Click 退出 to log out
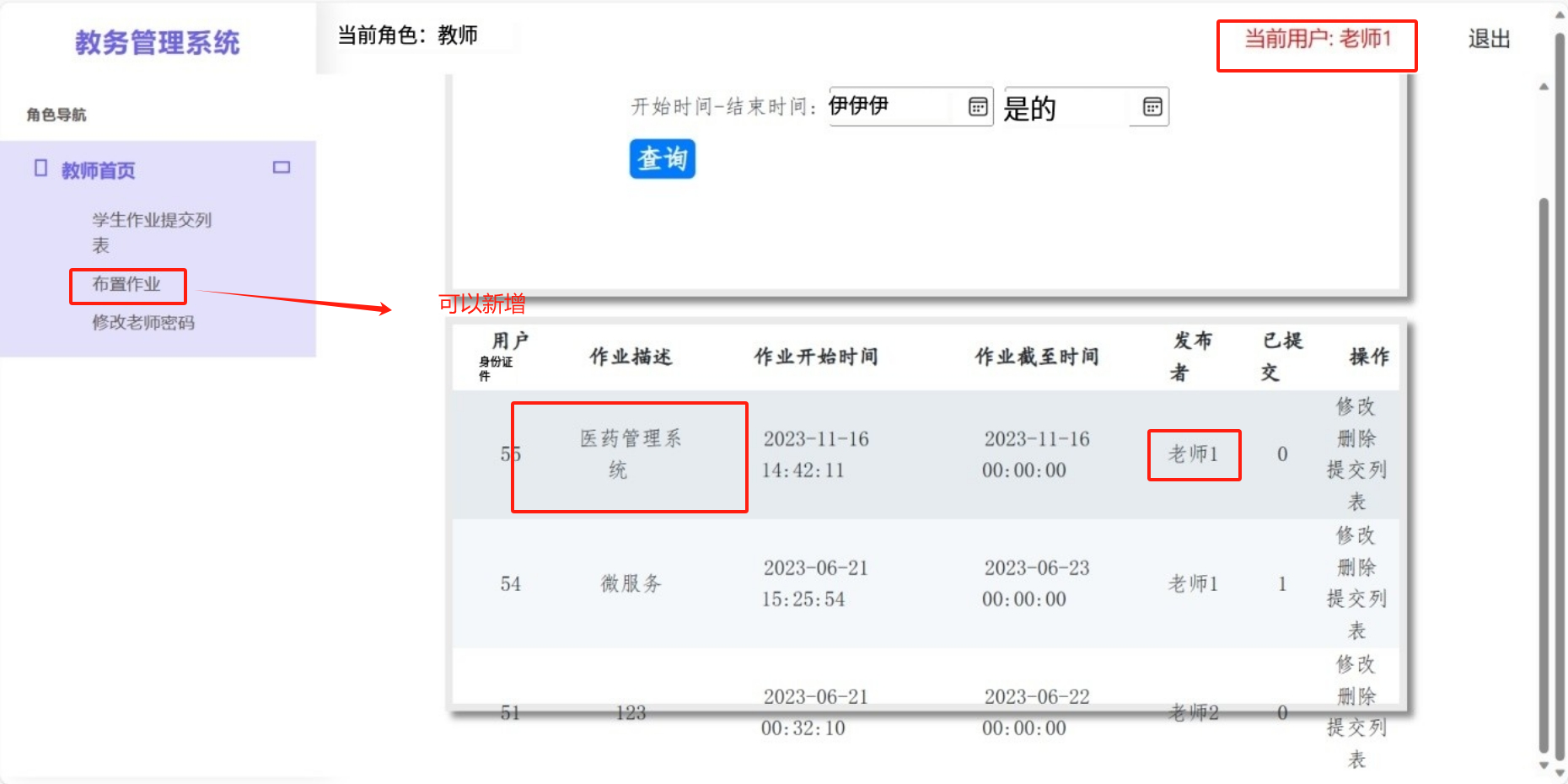1568x784 pixels. [1489, 40]
